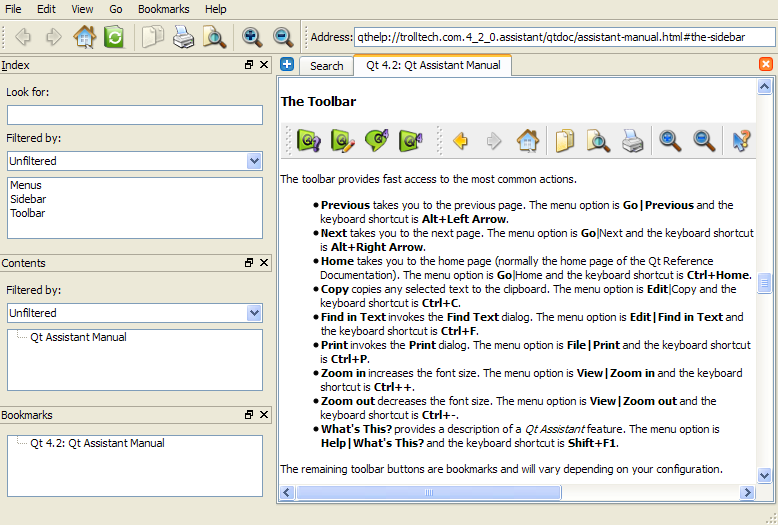This screenshot has width=778, height=525.
Task: Click the horizontal scrollbar thumb
Action: point(429,492)
